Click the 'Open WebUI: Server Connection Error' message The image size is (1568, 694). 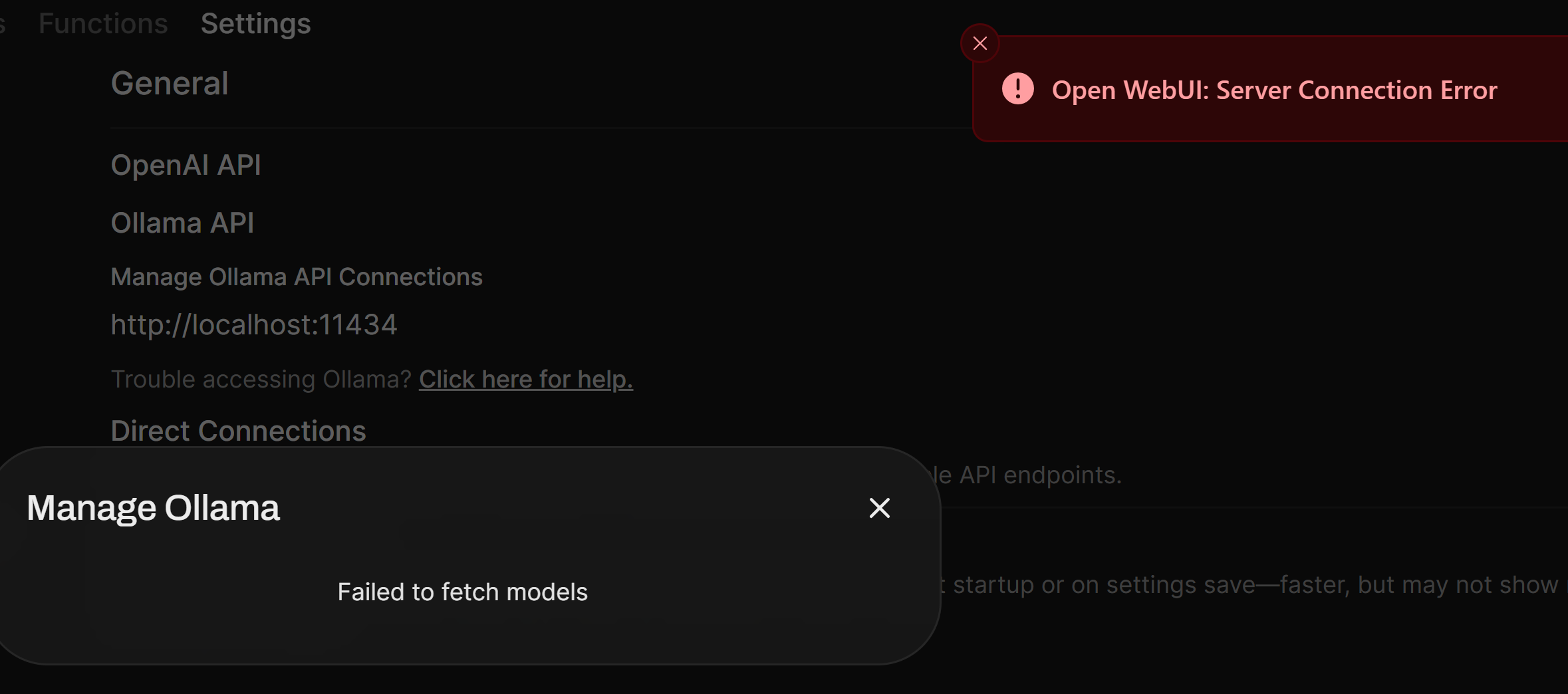(x=1274, y=90)
